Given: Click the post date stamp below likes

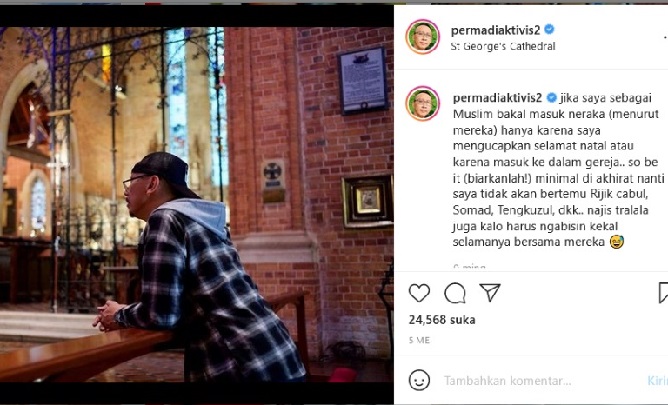Looking at the screenshot, I should click(x=419, y=340).
